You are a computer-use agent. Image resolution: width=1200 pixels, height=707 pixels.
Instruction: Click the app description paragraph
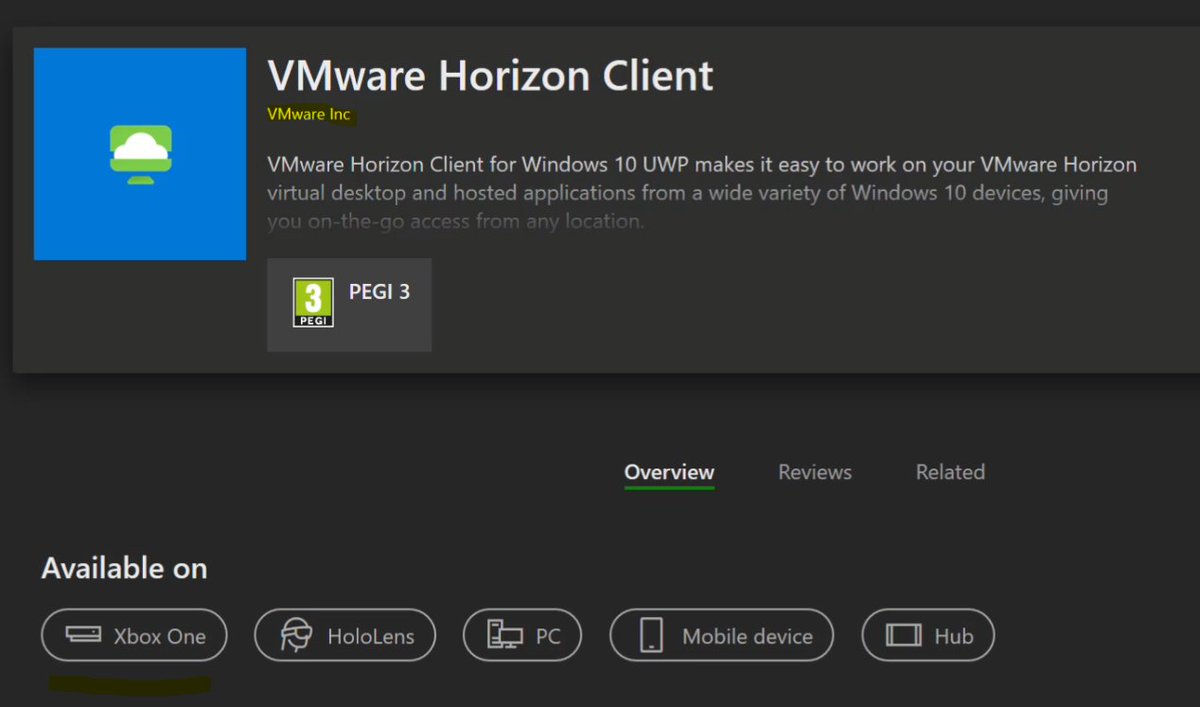tap(702, 193)
